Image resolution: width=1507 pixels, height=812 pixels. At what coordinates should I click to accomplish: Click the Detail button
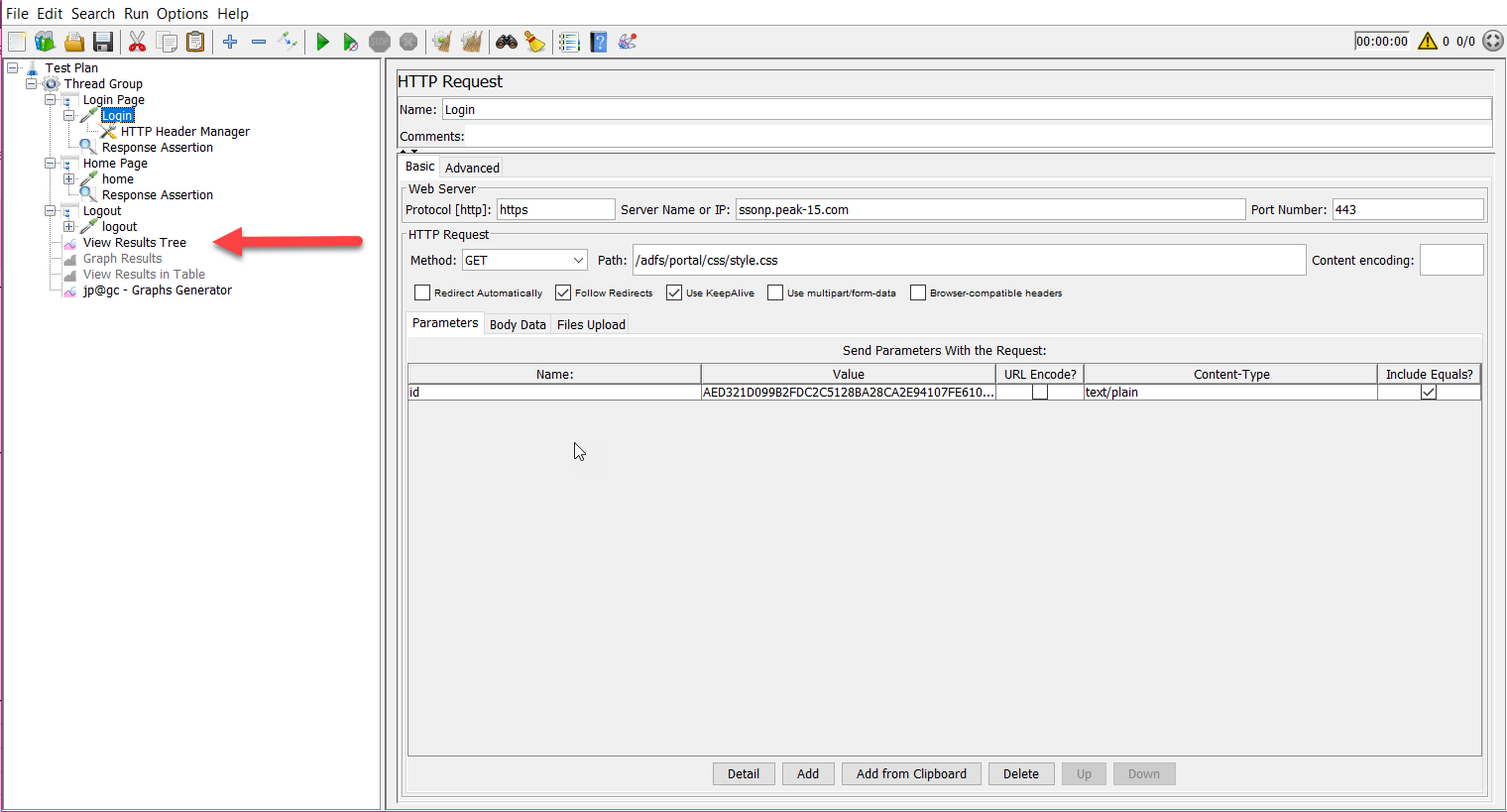point(744,774)
